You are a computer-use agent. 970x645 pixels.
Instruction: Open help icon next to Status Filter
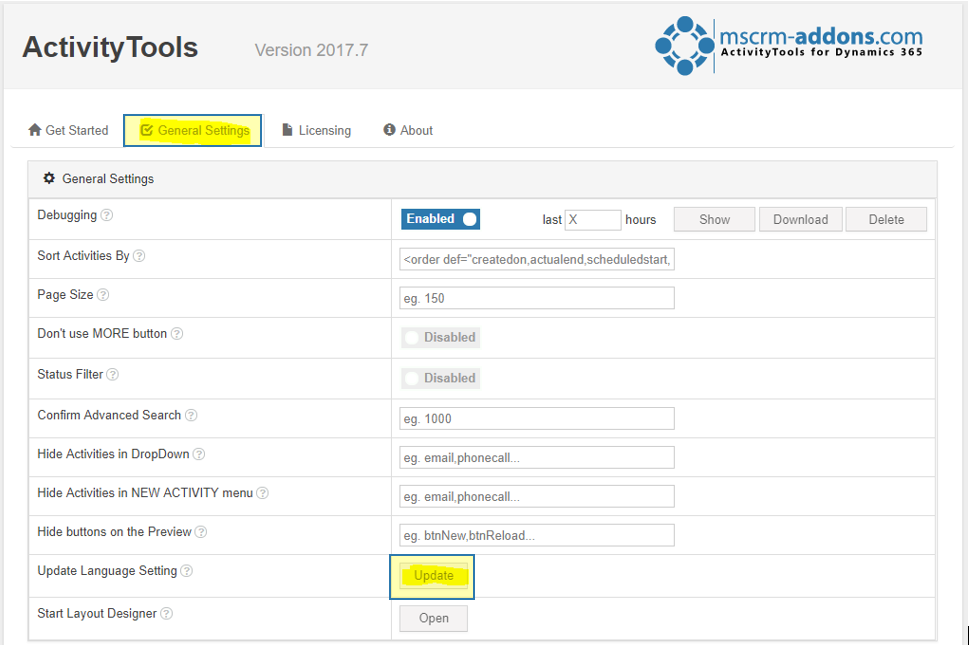tap(113, 375)
